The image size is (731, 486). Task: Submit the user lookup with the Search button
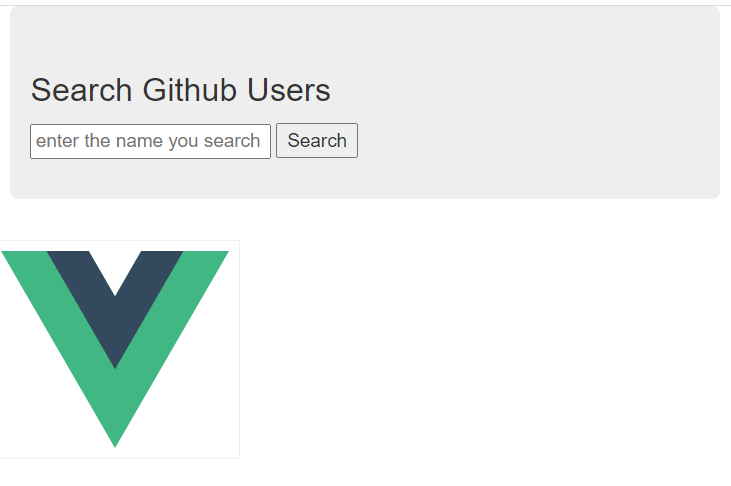click(x=317, y=140)
